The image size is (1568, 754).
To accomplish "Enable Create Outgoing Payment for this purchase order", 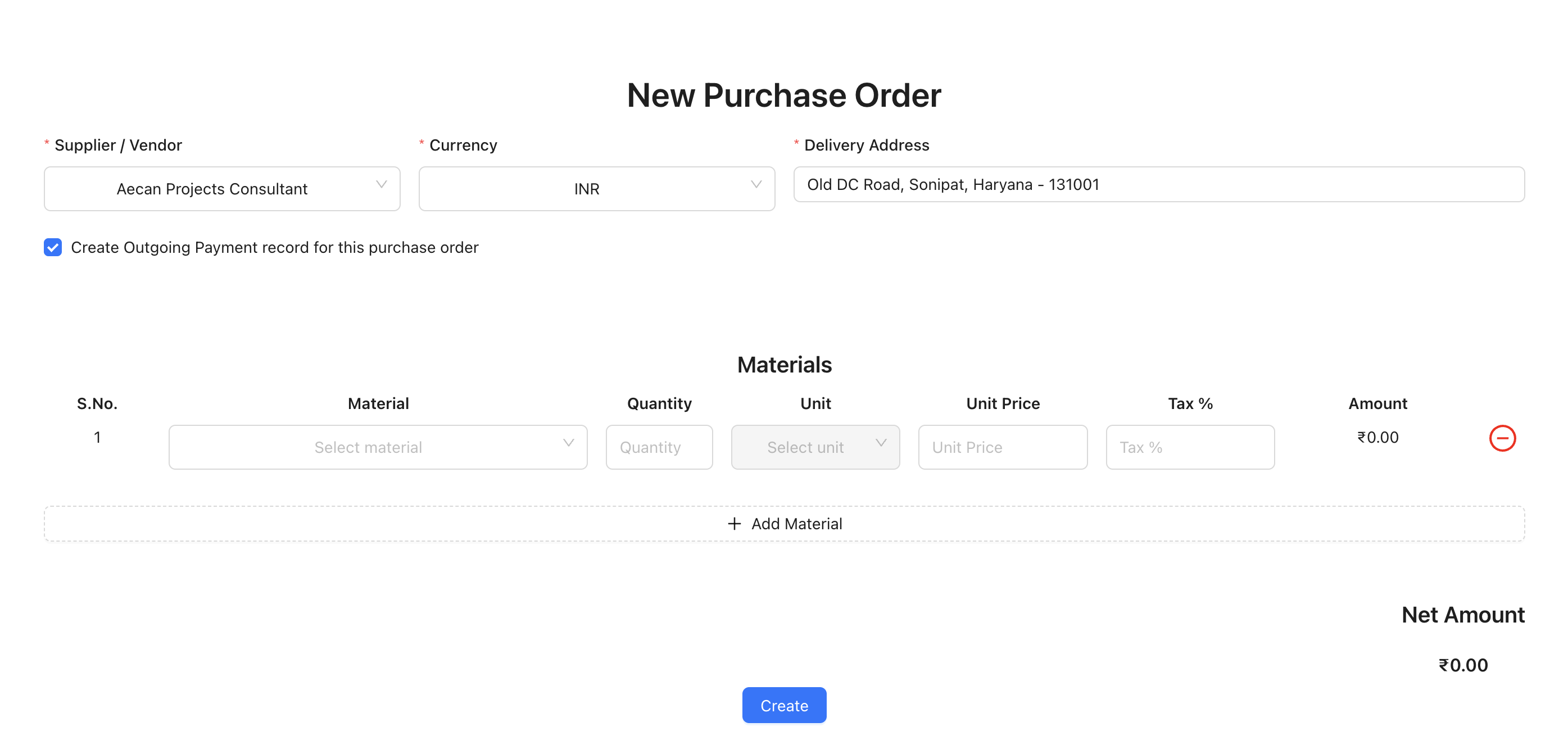I will pyautogui.click(x=52, y=247).
